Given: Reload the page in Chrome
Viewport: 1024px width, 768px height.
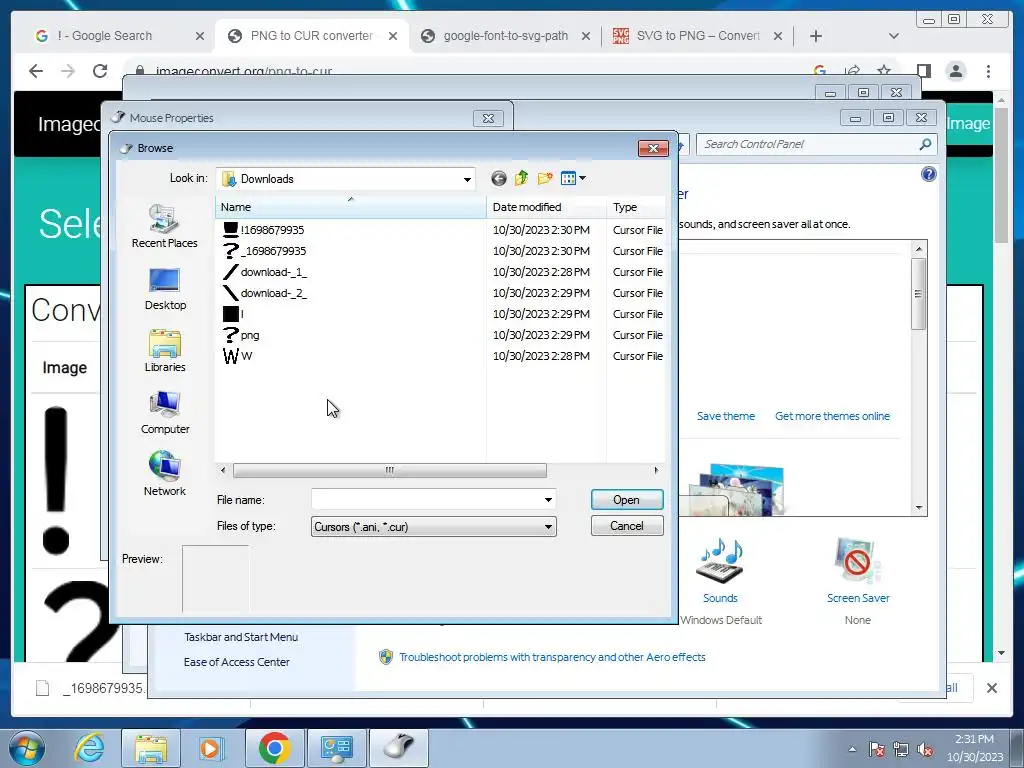Looking at the screenshot, I should 100,71.
